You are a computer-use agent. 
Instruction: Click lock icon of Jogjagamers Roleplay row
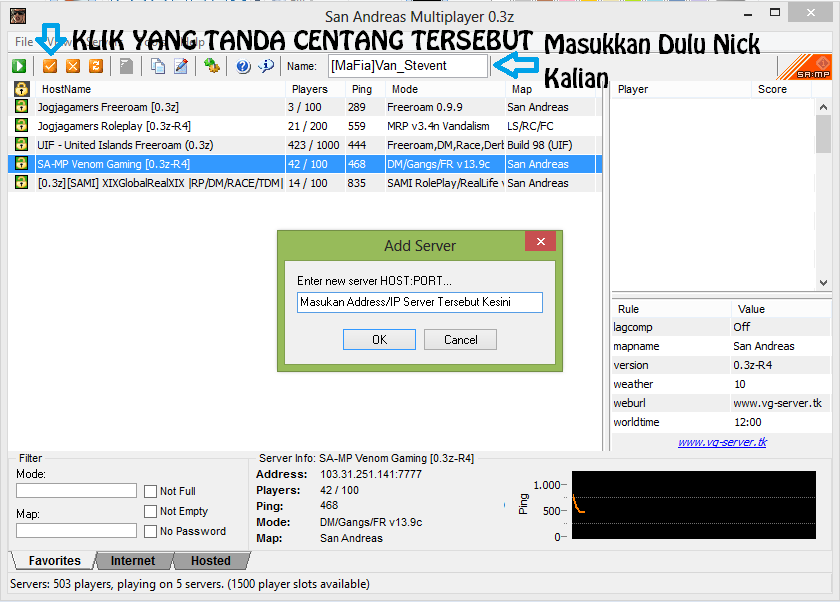(x=21, y=125)
